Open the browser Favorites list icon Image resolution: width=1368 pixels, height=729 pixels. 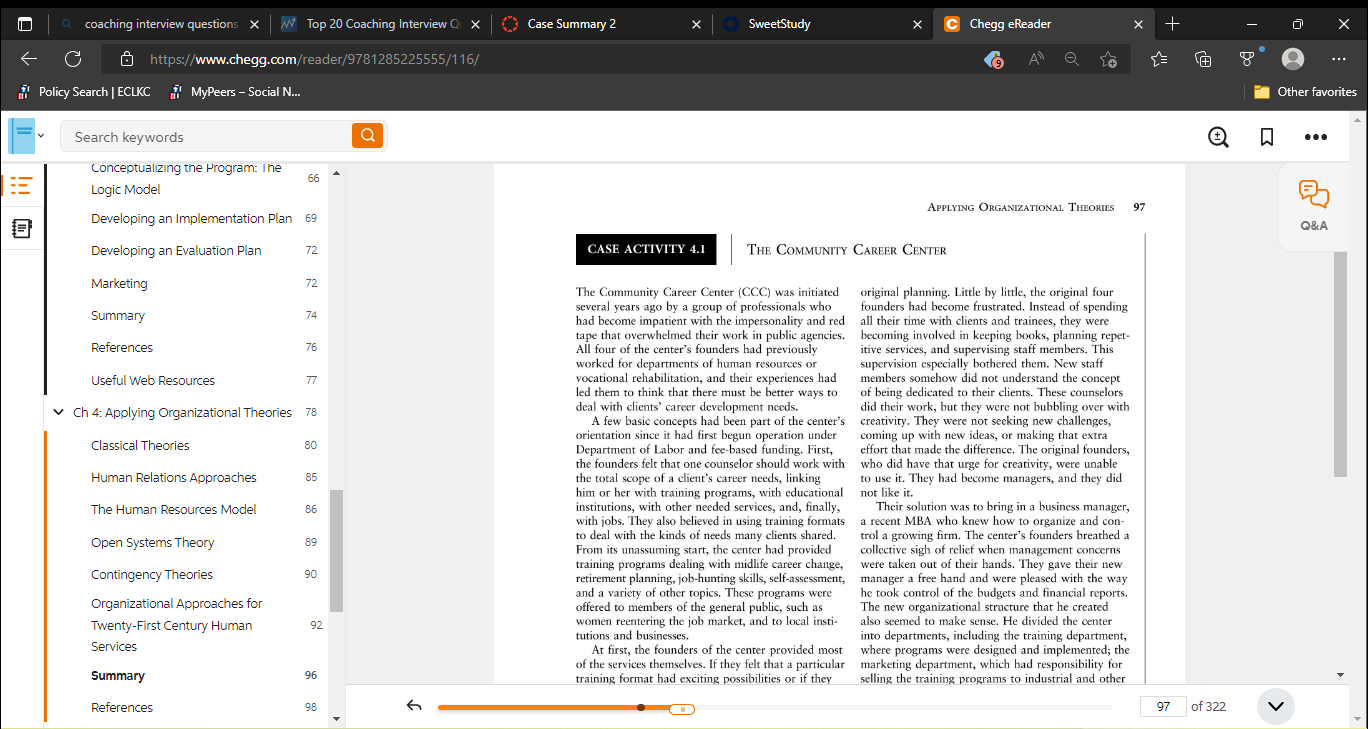[1159, 59]
